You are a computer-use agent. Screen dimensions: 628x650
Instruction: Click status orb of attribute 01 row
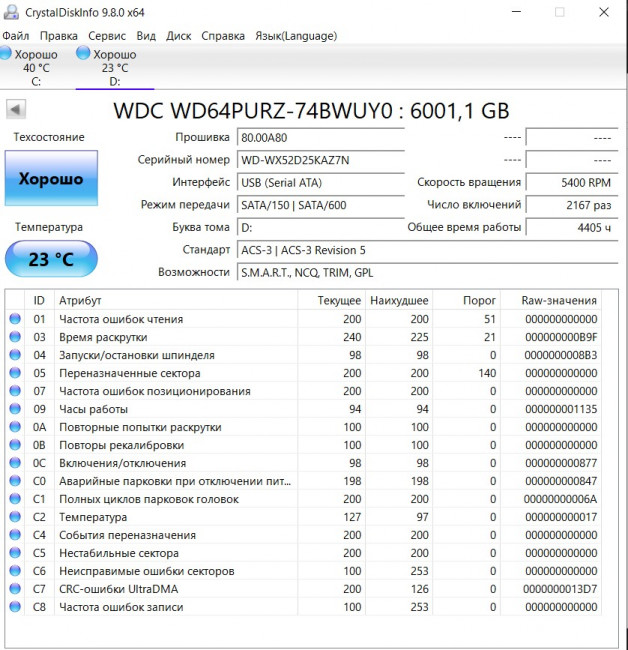15,319
